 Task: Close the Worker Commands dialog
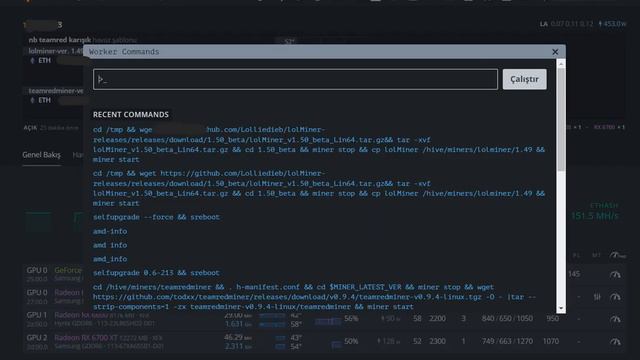pos(555,52)
